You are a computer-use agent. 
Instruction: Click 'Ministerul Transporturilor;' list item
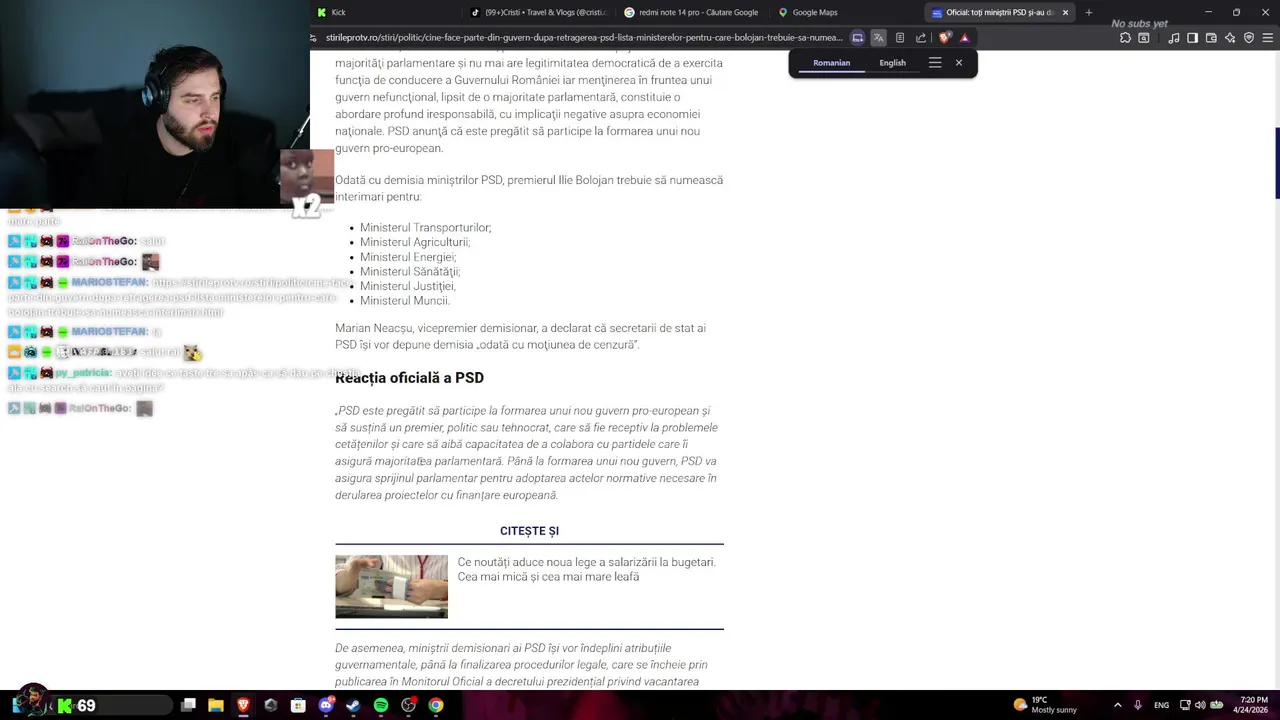tap(425, 227)
